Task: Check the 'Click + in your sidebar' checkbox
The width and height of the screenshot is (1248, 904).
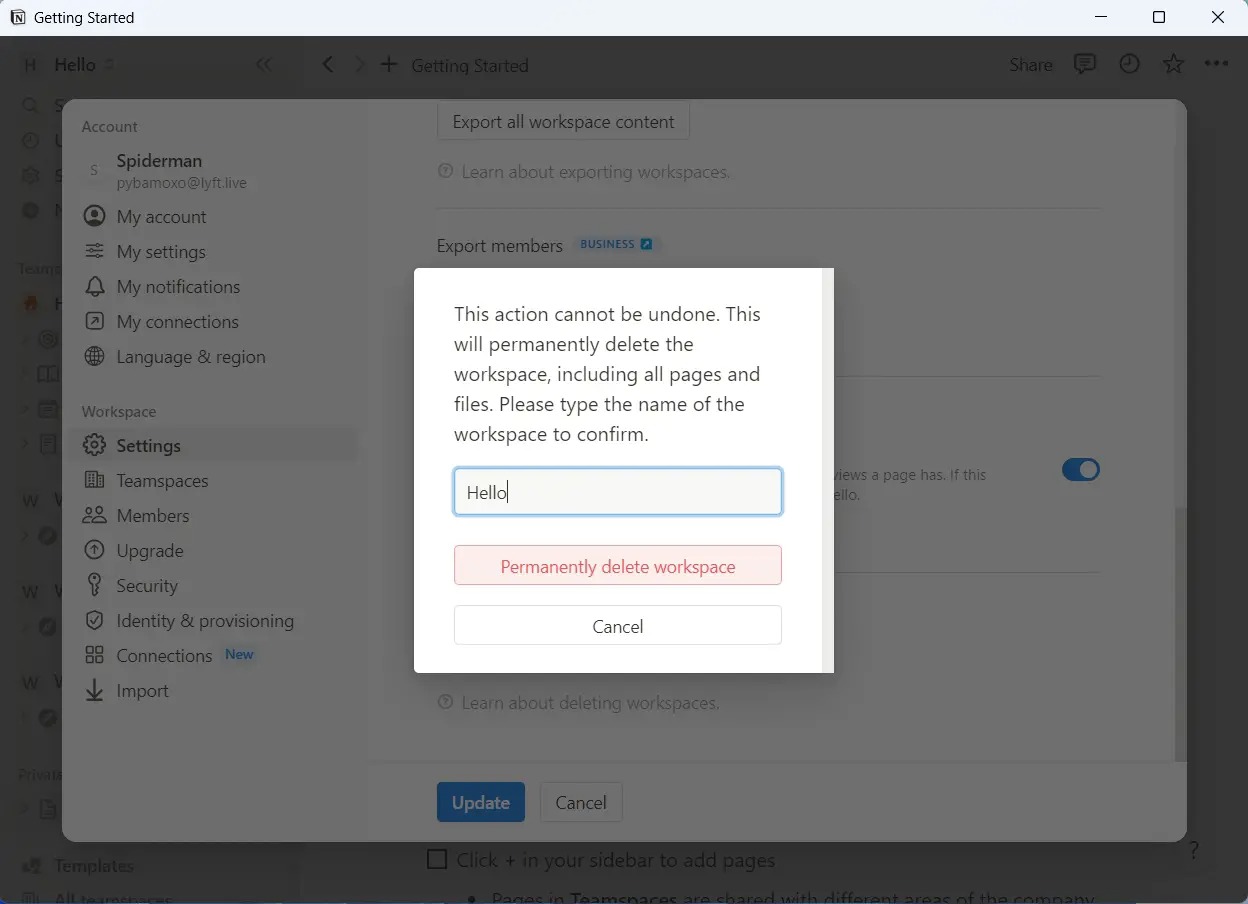Action: pos(437,860)
